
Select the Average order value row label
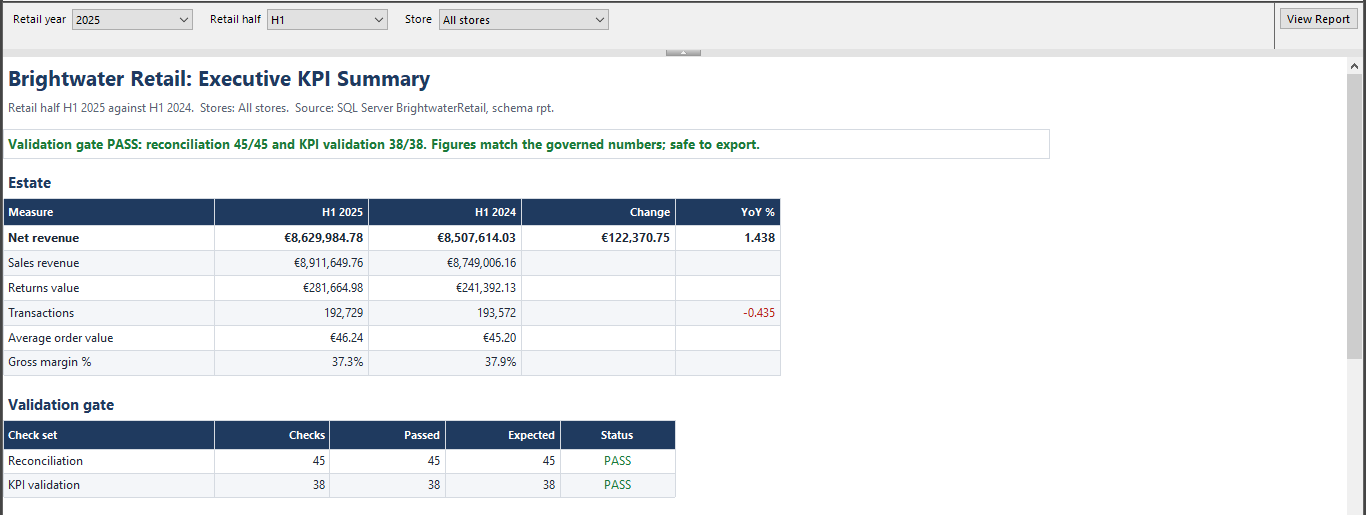[x=60, y=338]
